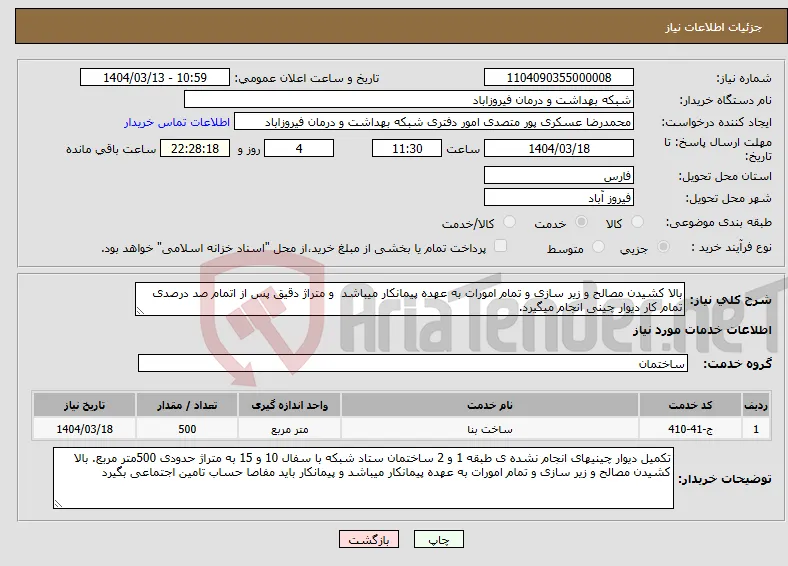
Task: Click the توضیحات خریدار label
Action: point(725,479)
